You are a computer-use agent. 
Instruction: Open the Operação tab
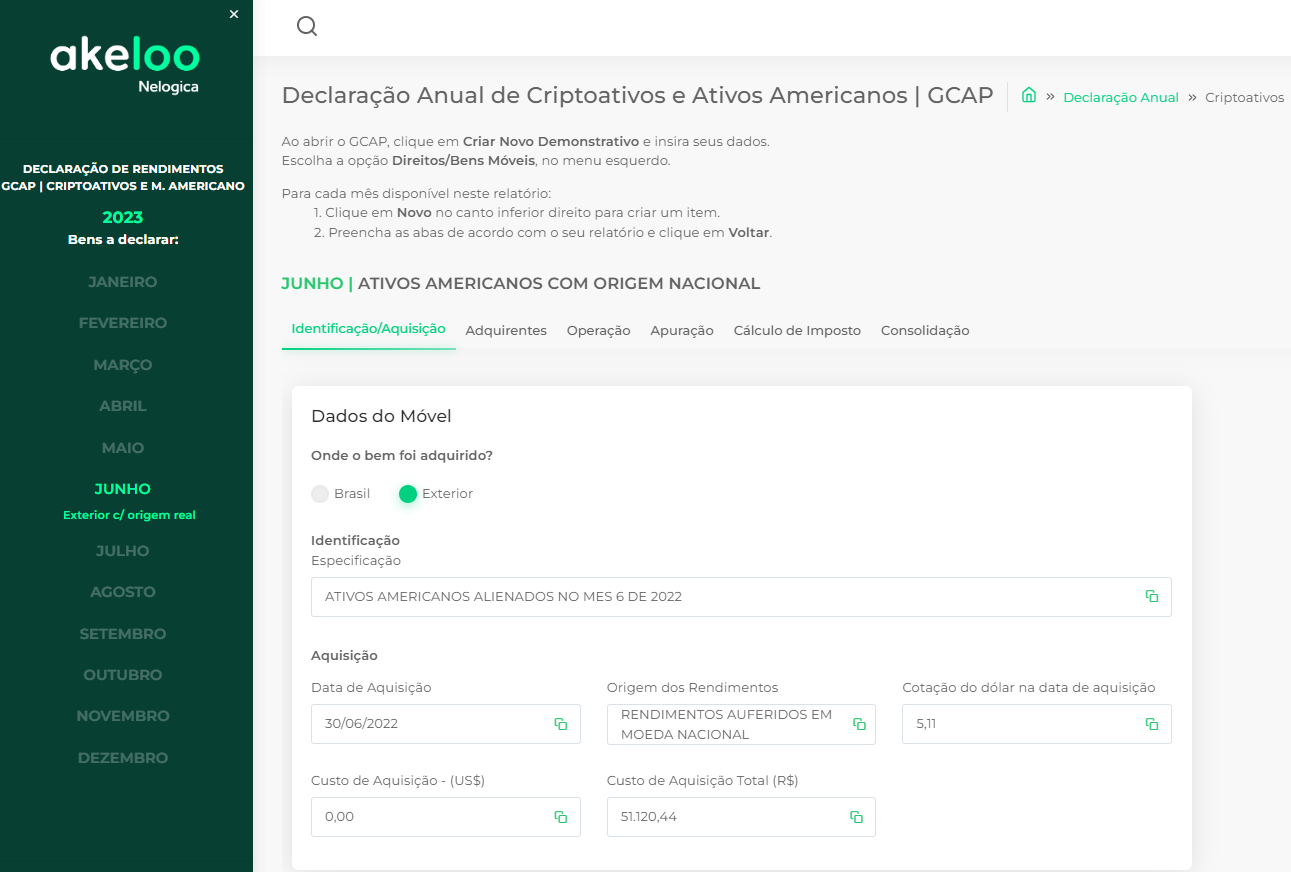click(598, 331)
